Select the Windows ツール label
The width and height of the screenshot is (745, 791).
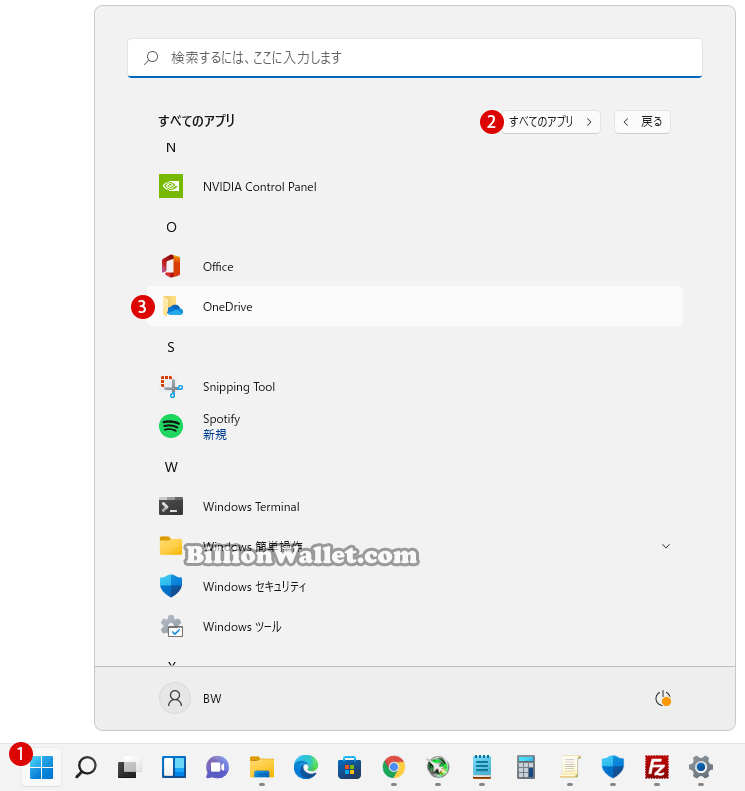coord(242,627)
